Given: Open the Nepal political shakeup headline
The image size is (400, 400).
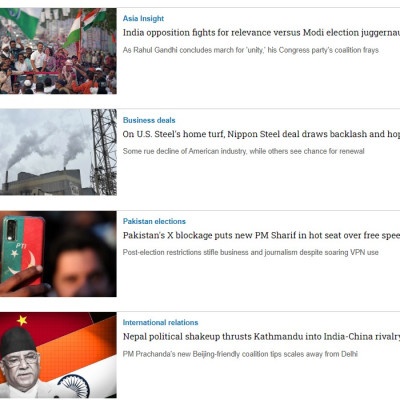Looking at the screenshot, I should pos(261,337).
